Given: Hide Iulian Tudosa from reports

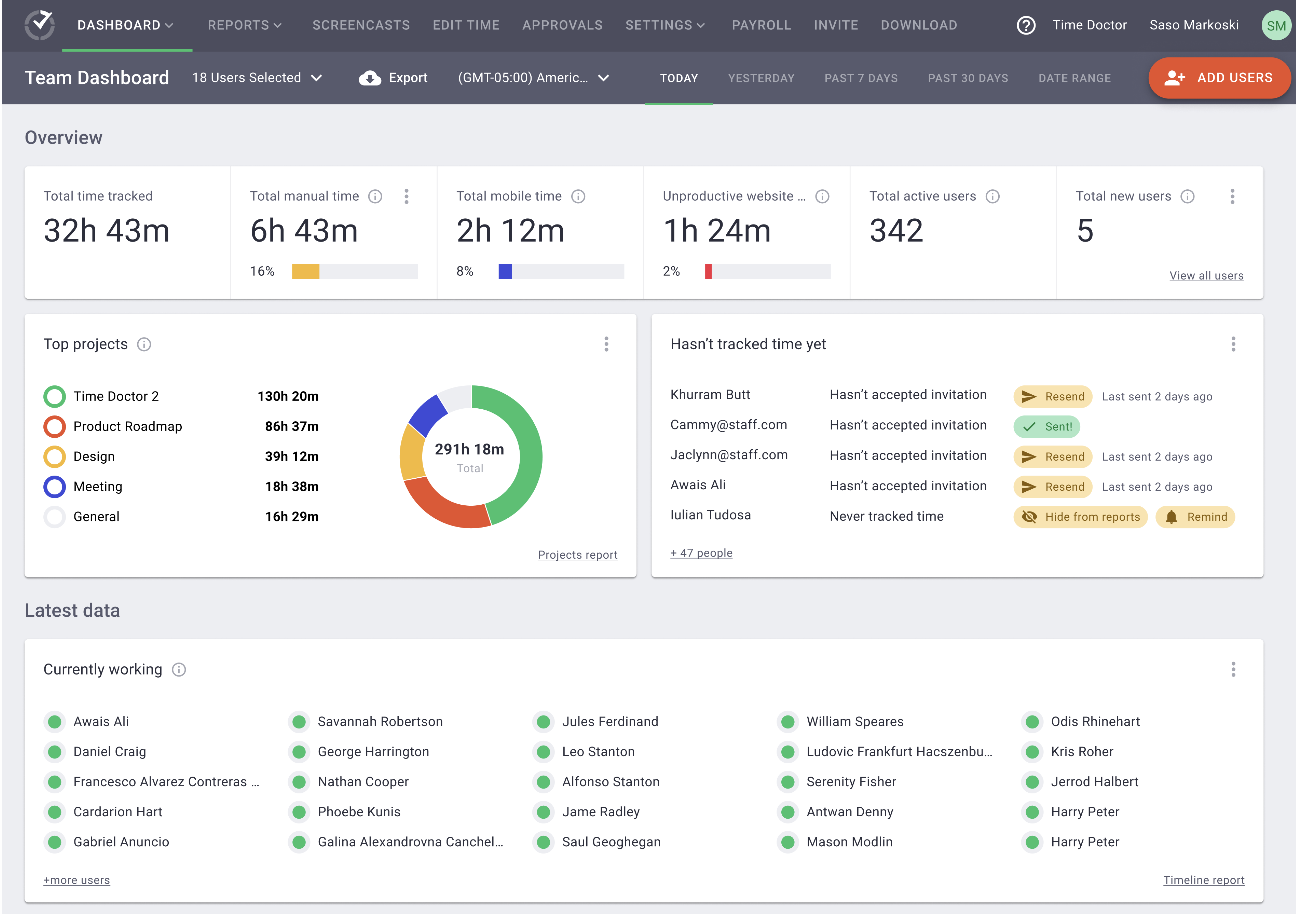Looking at the screenshot, I should pyautogui.click(x=1080, y=517).
